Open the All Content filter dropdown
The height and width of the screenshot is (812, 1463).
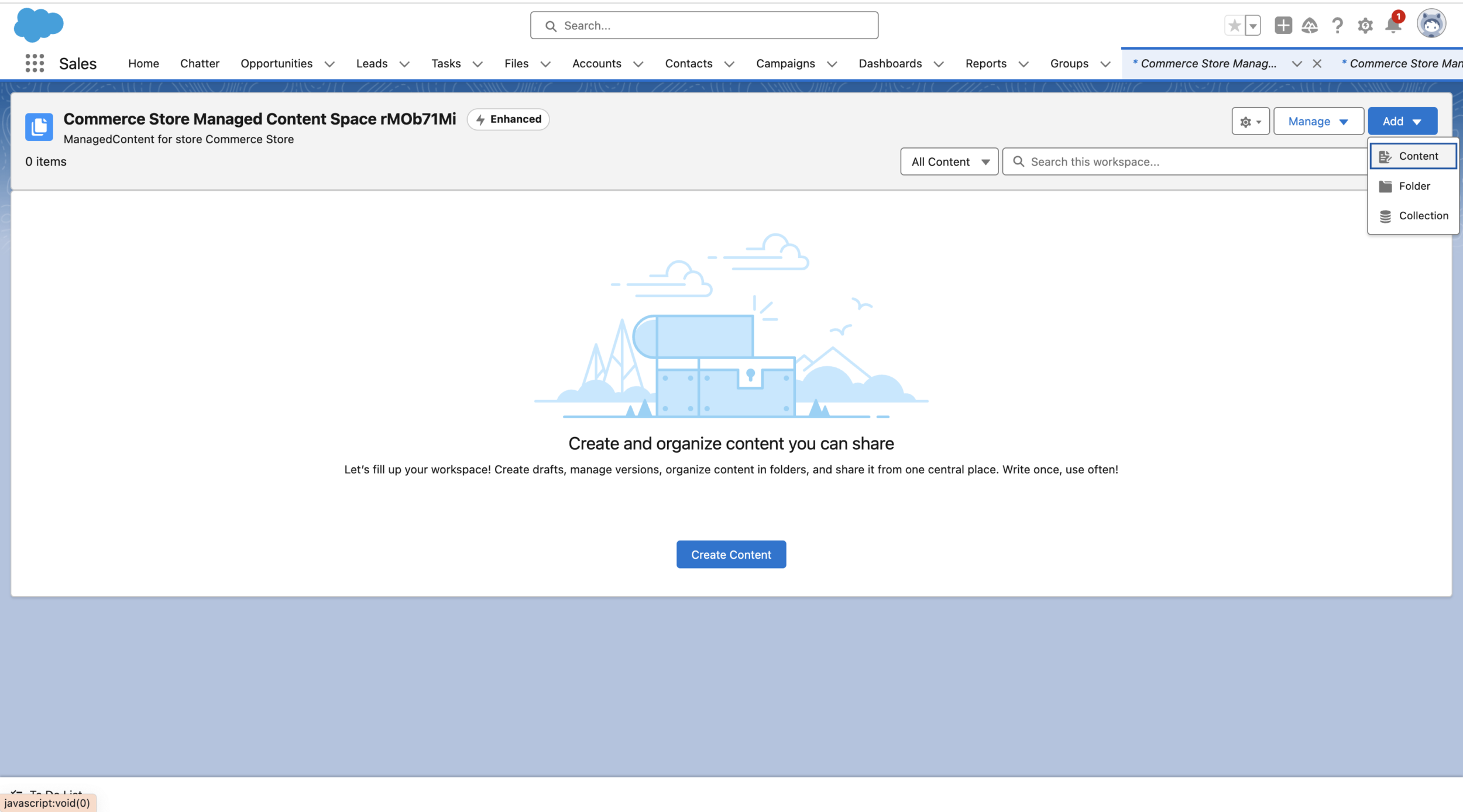pyautogui.click(x=949, y=161)
